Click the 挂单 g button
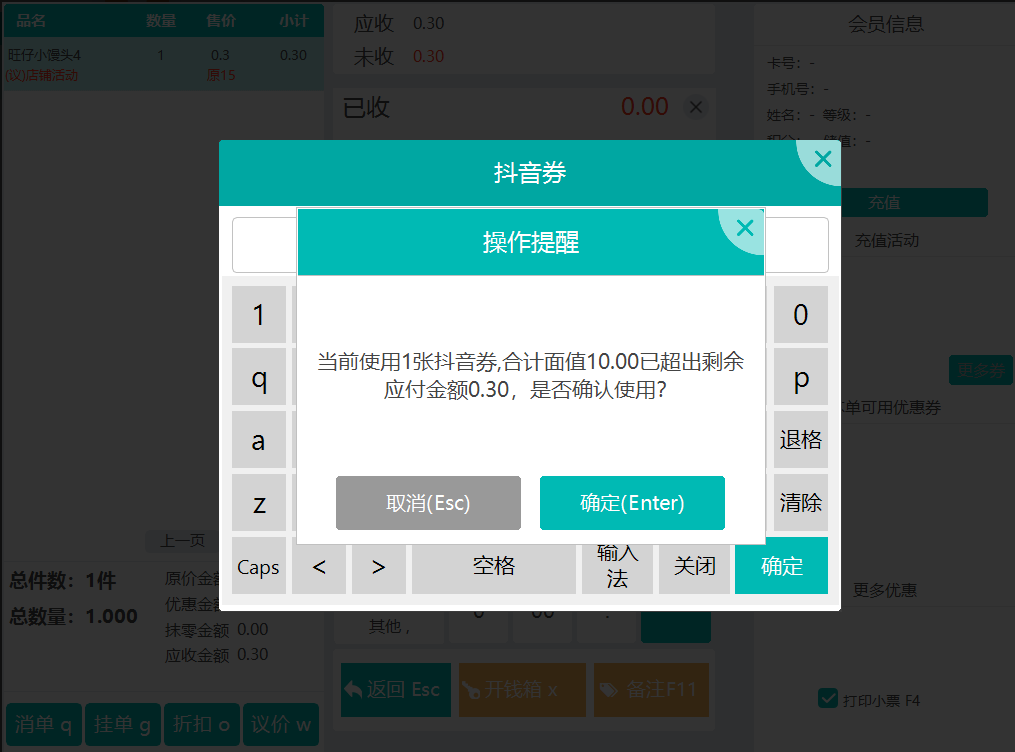This screenshot has height=752, width=1015. [x=123, y=724]
